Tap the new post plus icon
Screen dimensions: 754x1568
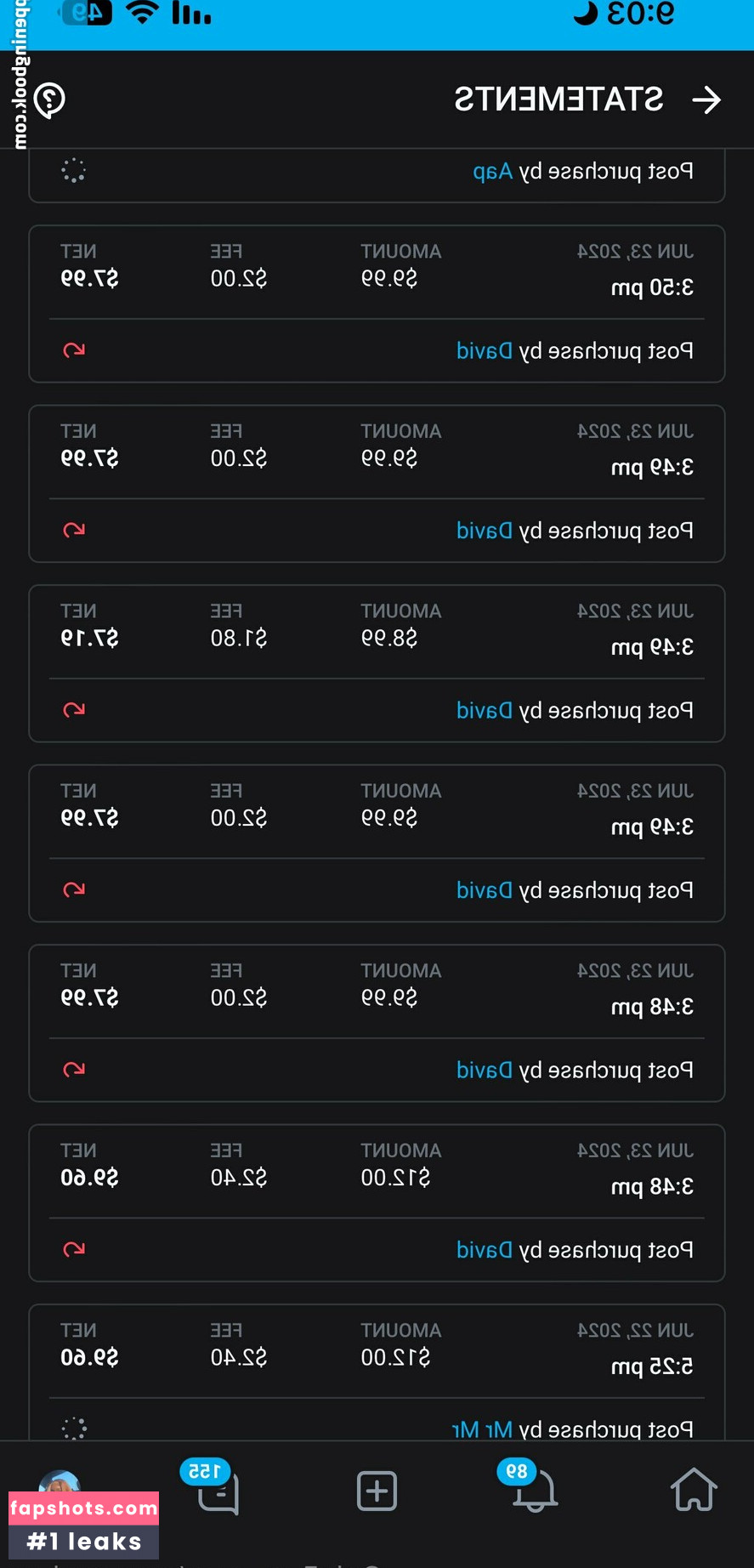tap(377, 1491)
